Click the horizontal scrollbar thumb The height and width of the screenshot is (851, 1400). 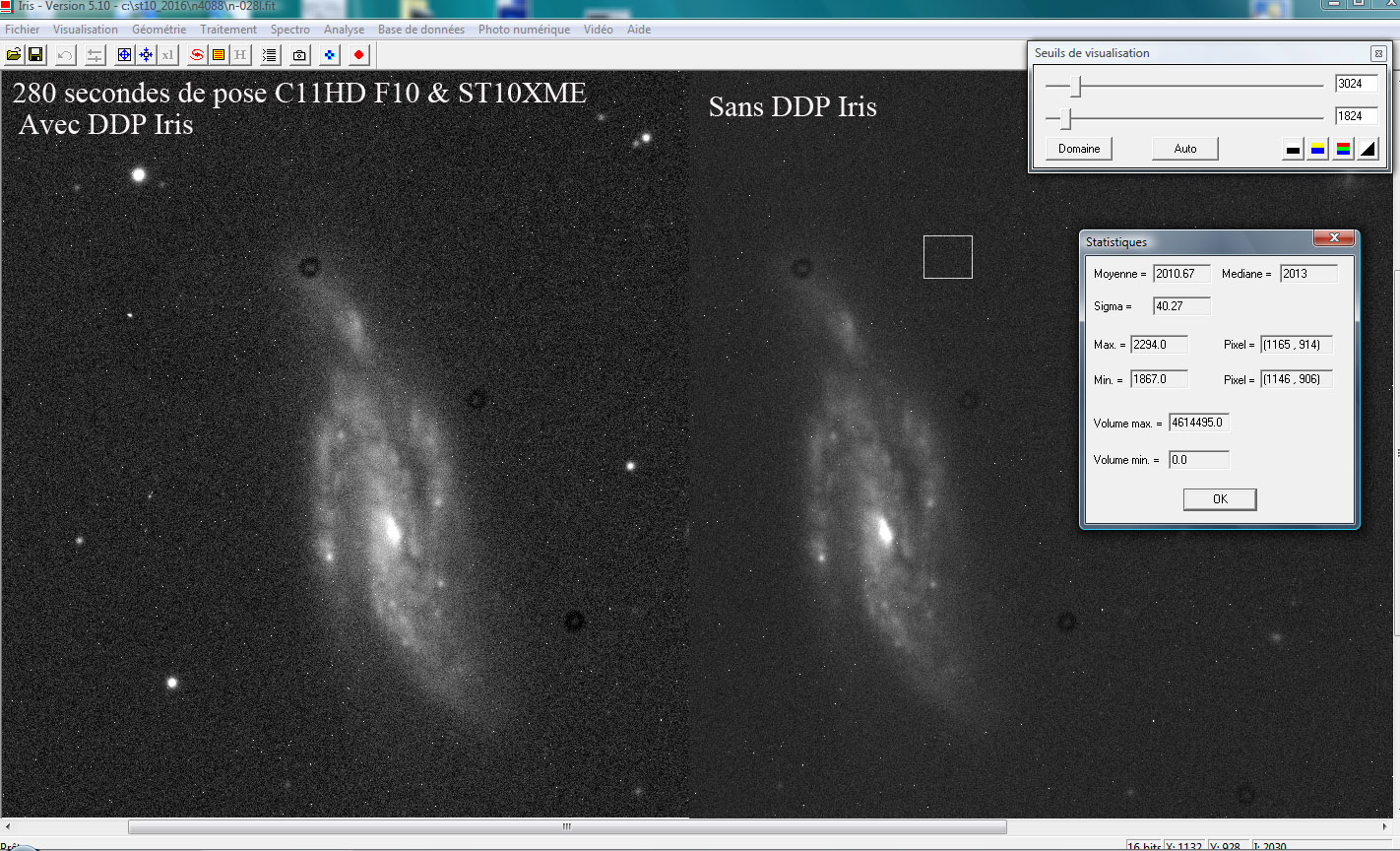pyautogui.click(x=567, y=826)
